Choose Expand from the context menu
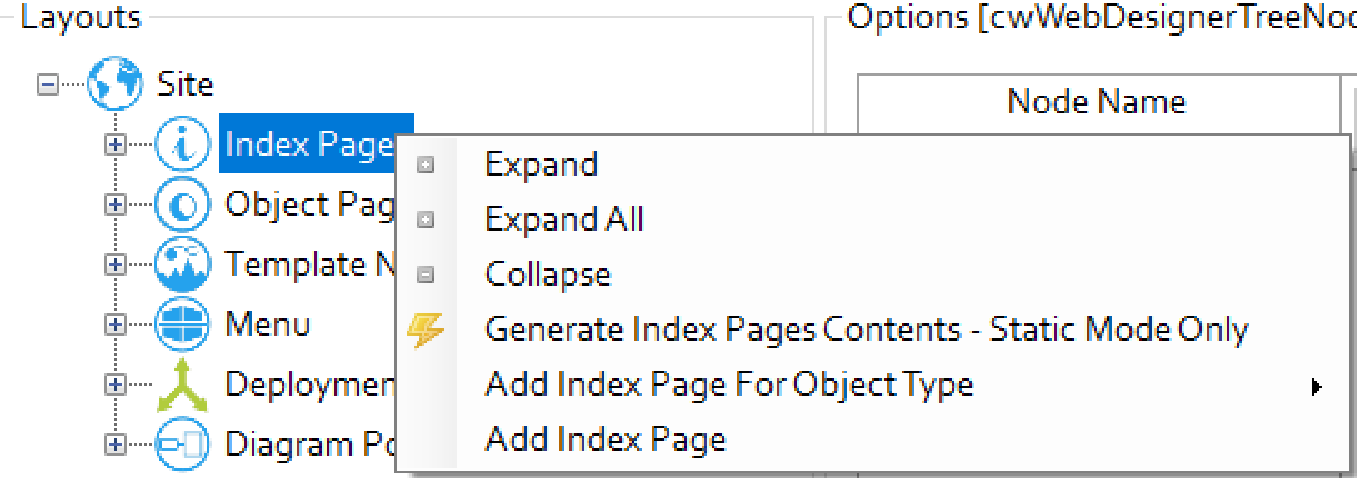This screenshot has width=1357, height=478. tap(541, 165)
